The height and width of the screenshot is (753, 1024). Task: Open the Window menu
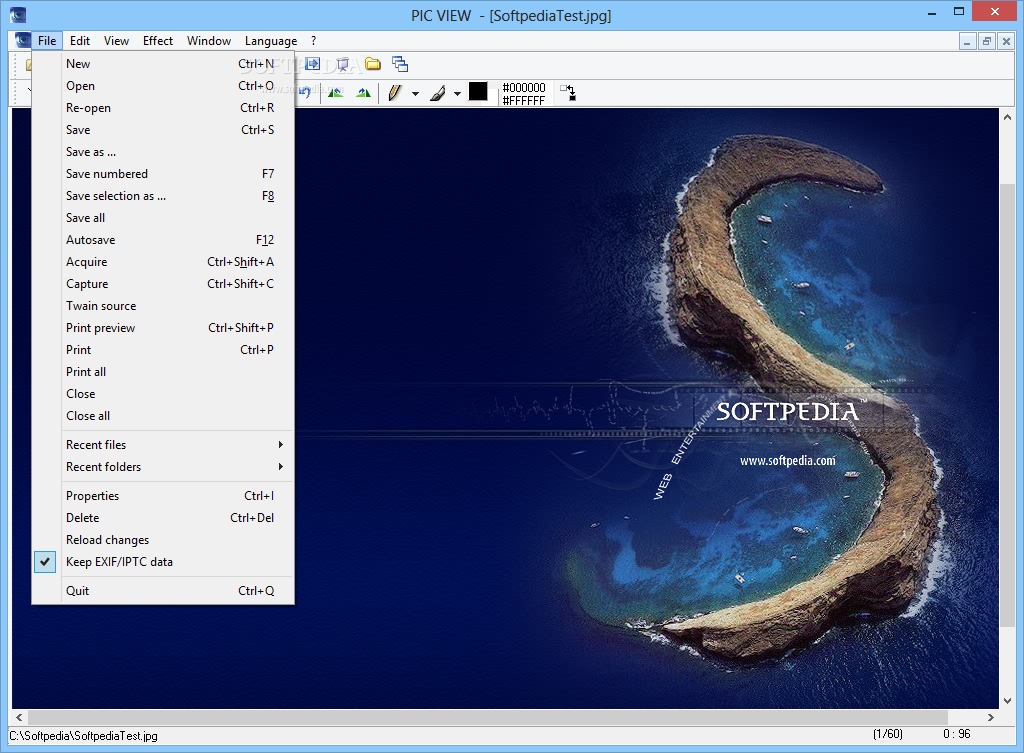pos(209,40)
